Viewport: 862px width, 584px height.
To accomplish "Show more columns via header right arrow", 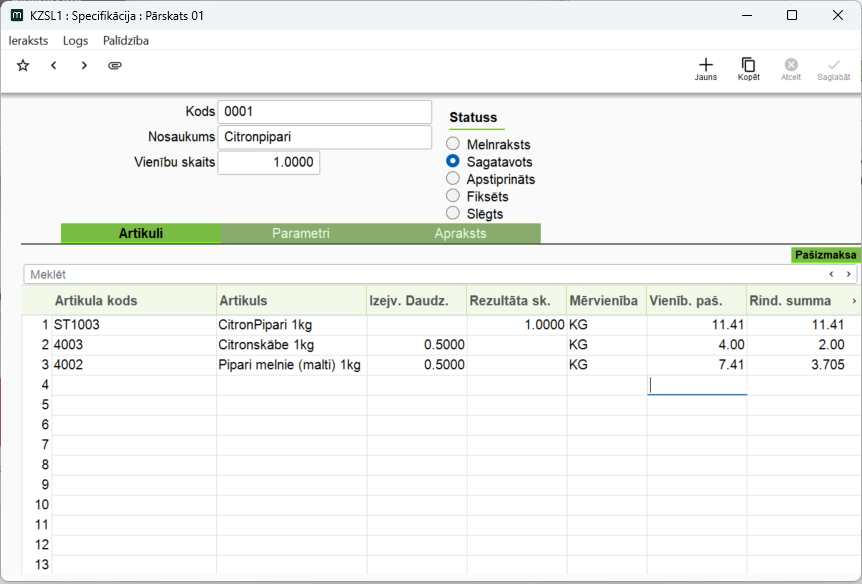I will point(854,301).
